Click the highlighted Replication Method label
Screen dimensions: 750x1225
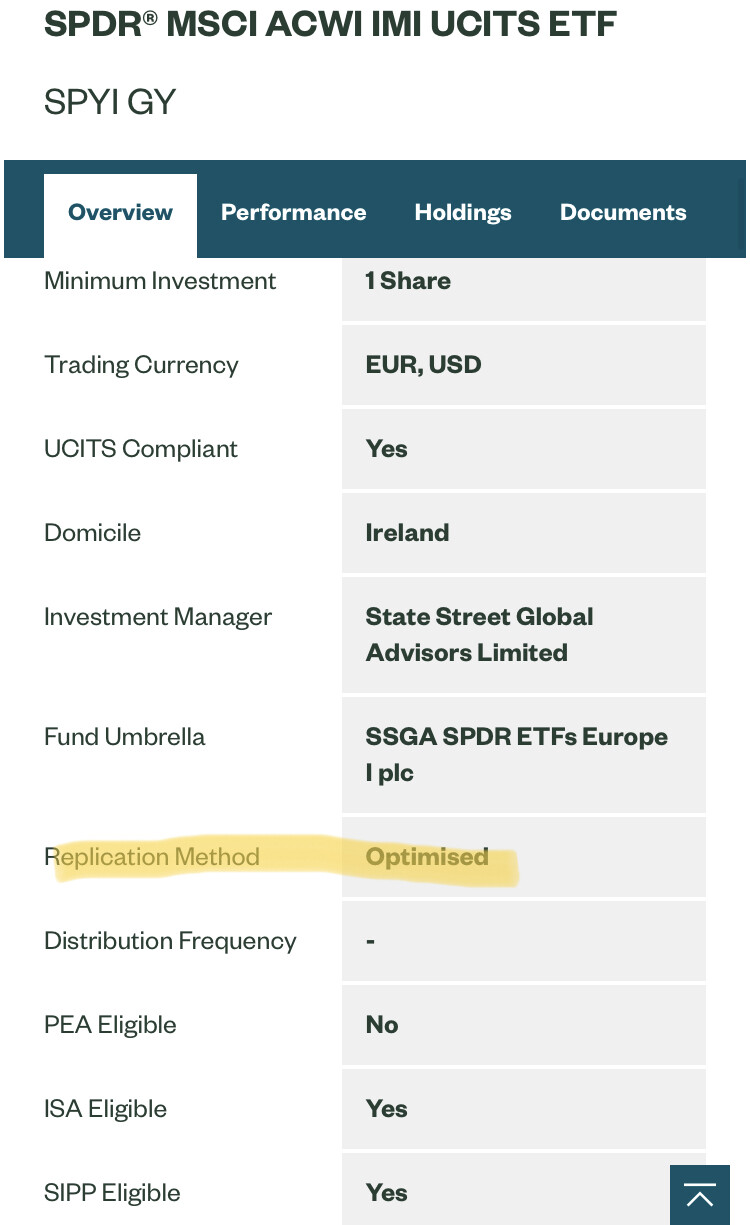(152, 857)
